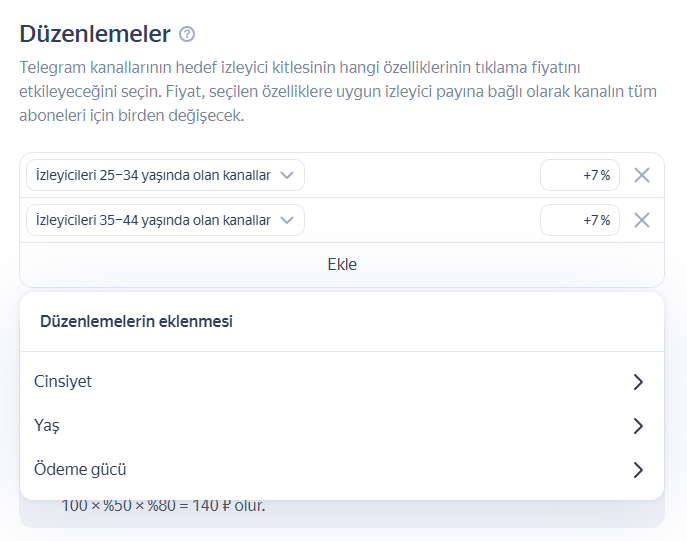Click the Düzenlemeler section heading
The image size is (687, 541).
pos(95,33)
